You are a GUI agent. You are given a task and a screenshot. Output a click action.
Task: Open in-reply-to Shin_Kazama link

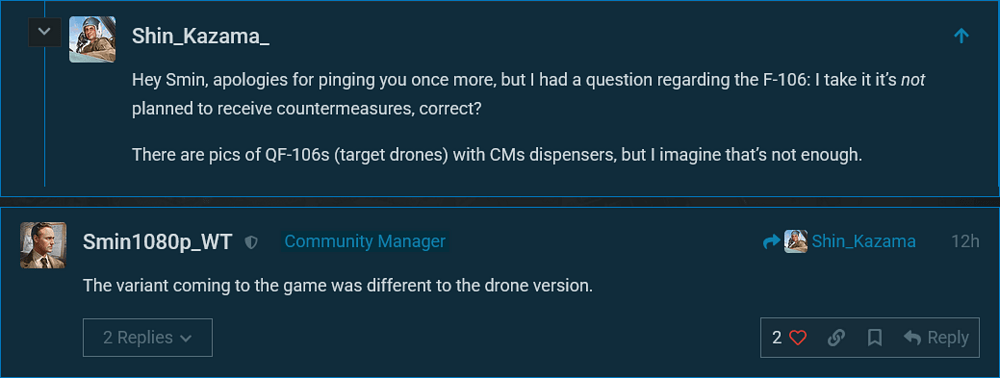(864, 242)
